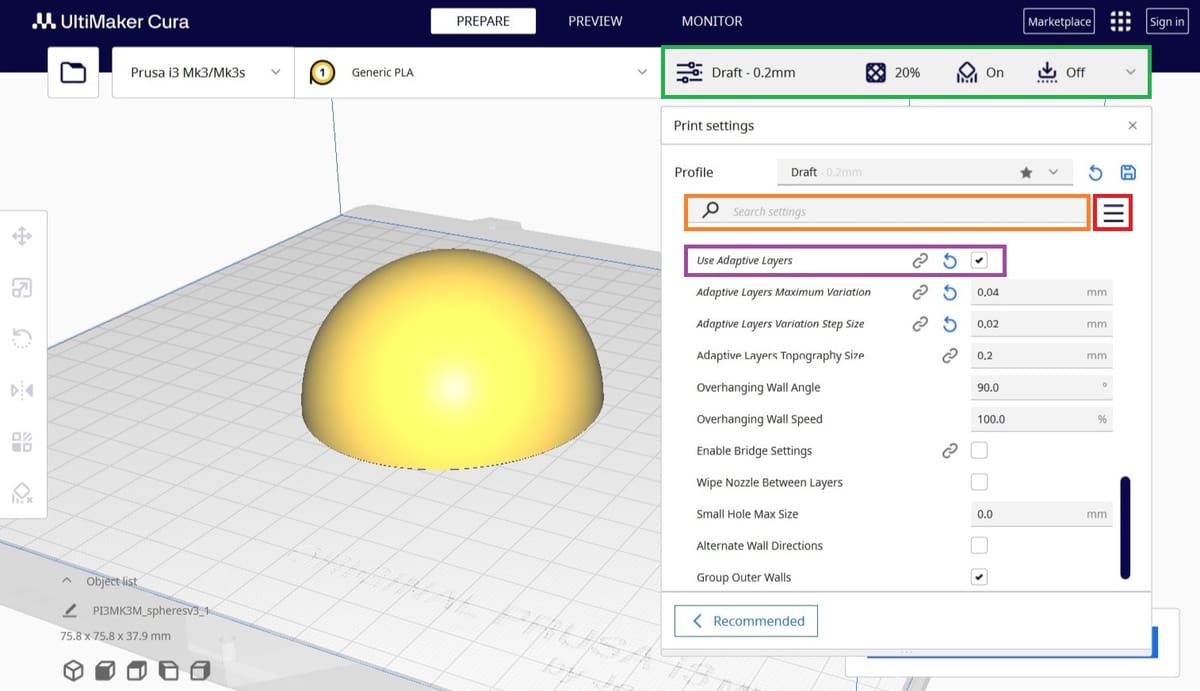Image resolution: width=1200 pixels, height=691 pixels.
Task: Click the UltiMaker Cura logo
Action: [111, 21]
